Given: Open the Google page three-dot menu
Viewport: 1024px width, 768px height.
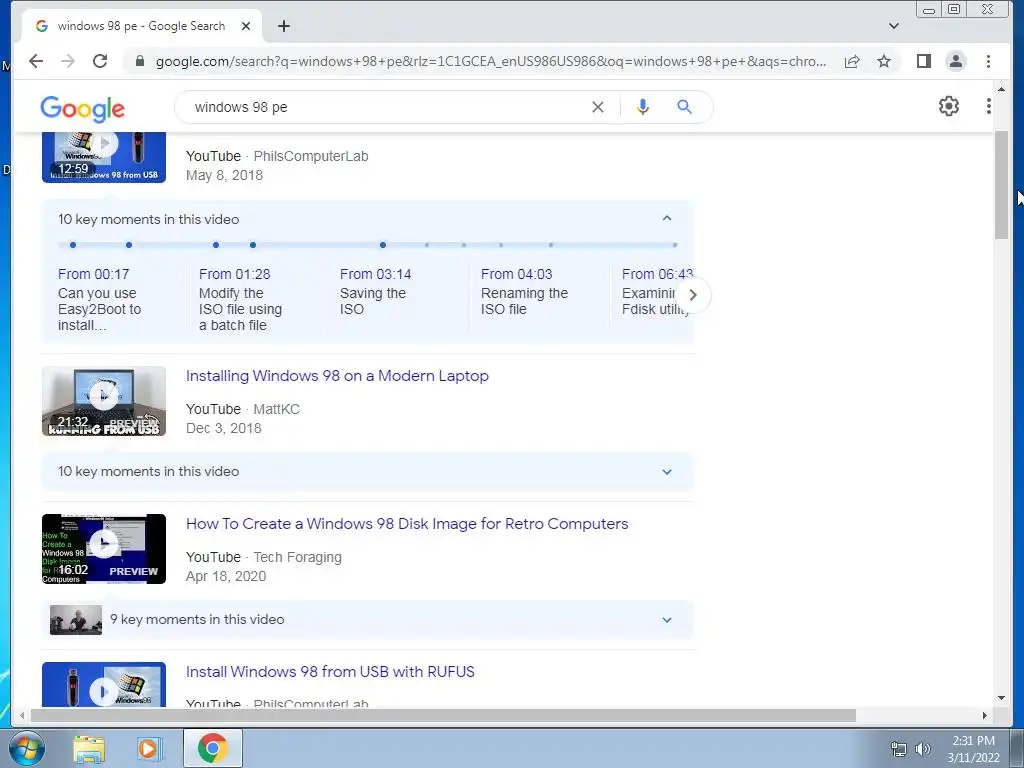Looking at the screenshot, I should pyautogui.click(x=988, y=106).
